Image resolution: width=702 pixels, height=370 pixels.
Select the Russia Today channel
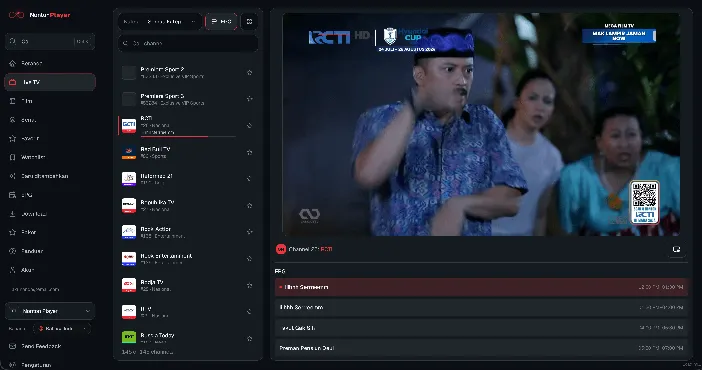(x=188, y=338)
